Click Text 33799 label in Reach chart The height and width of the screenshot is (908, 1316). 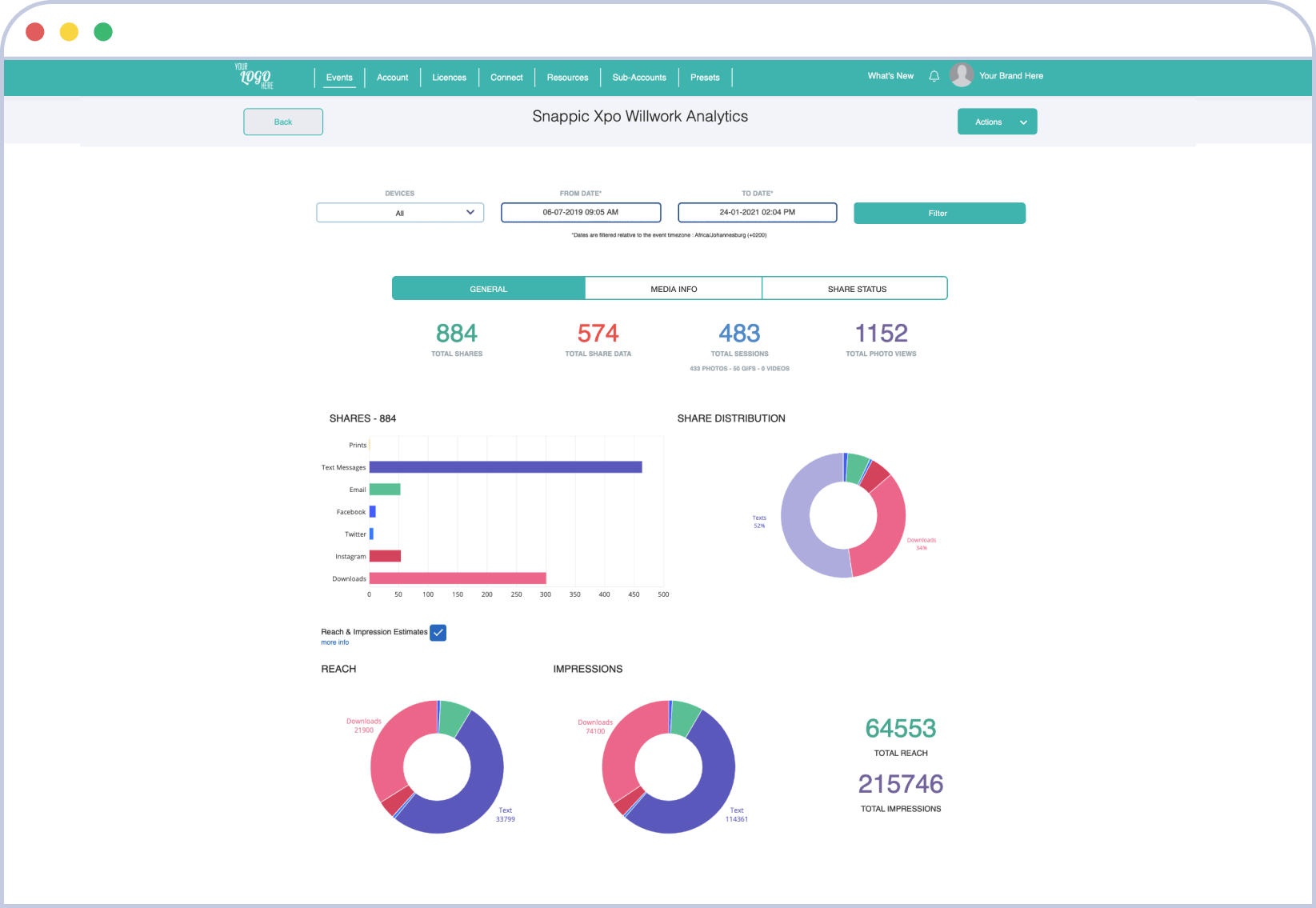(x=506, y=814)
